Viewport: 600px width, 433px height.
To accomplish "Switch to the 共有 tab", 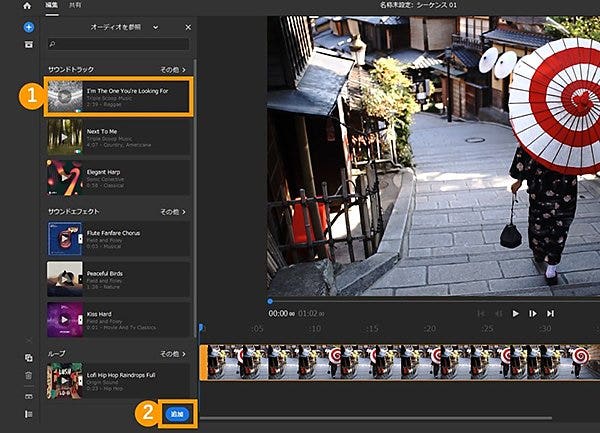I will click(x=76, y=7).
